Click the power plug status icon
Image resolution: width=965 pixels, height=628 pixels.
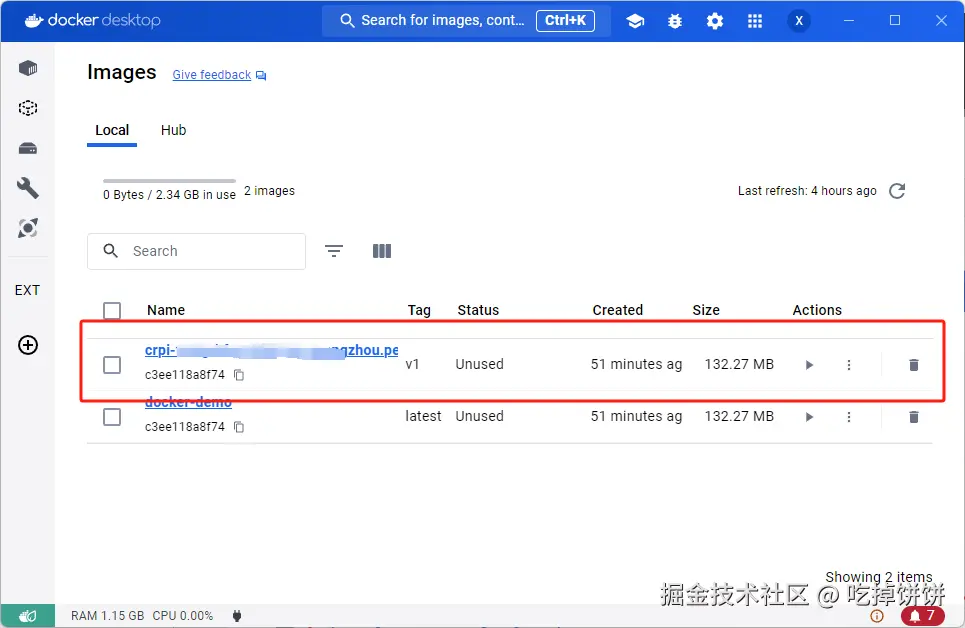237,616
